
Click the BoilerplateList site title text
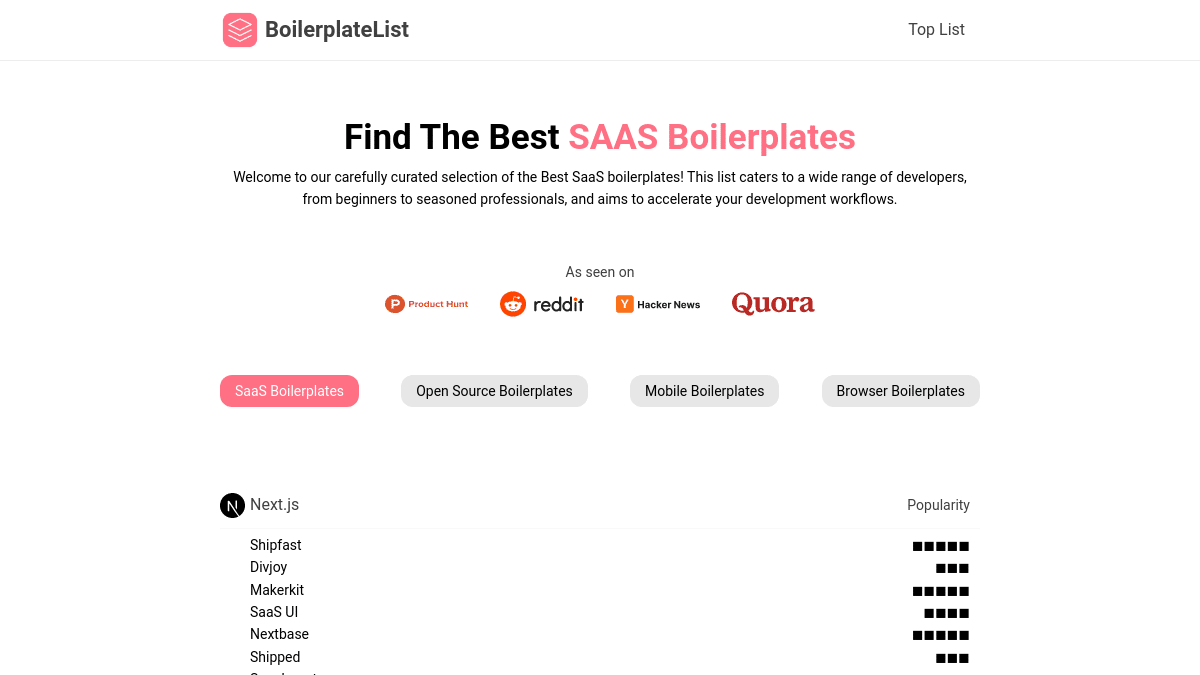click(337, 30)
